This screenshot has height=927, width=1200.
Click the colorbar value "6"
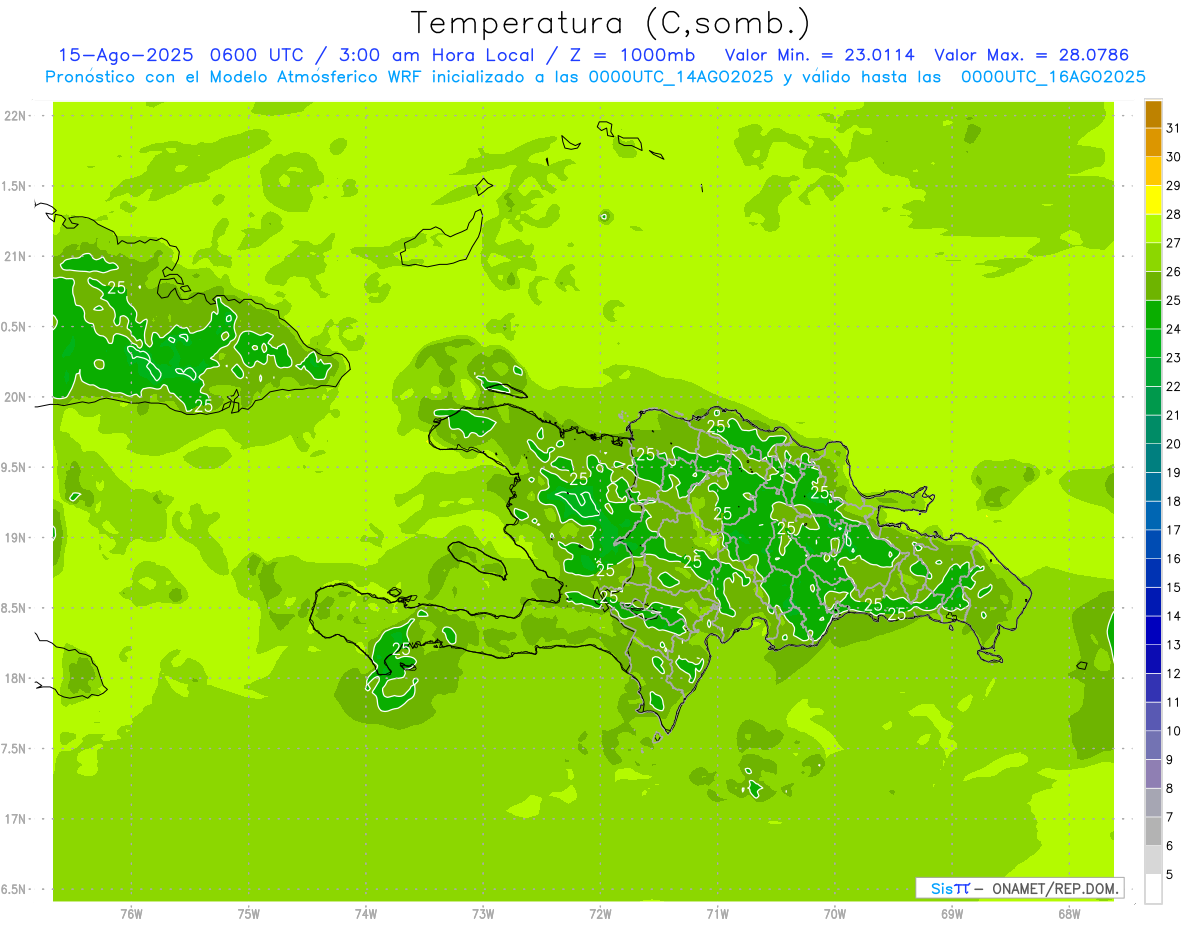(1169, 846)
